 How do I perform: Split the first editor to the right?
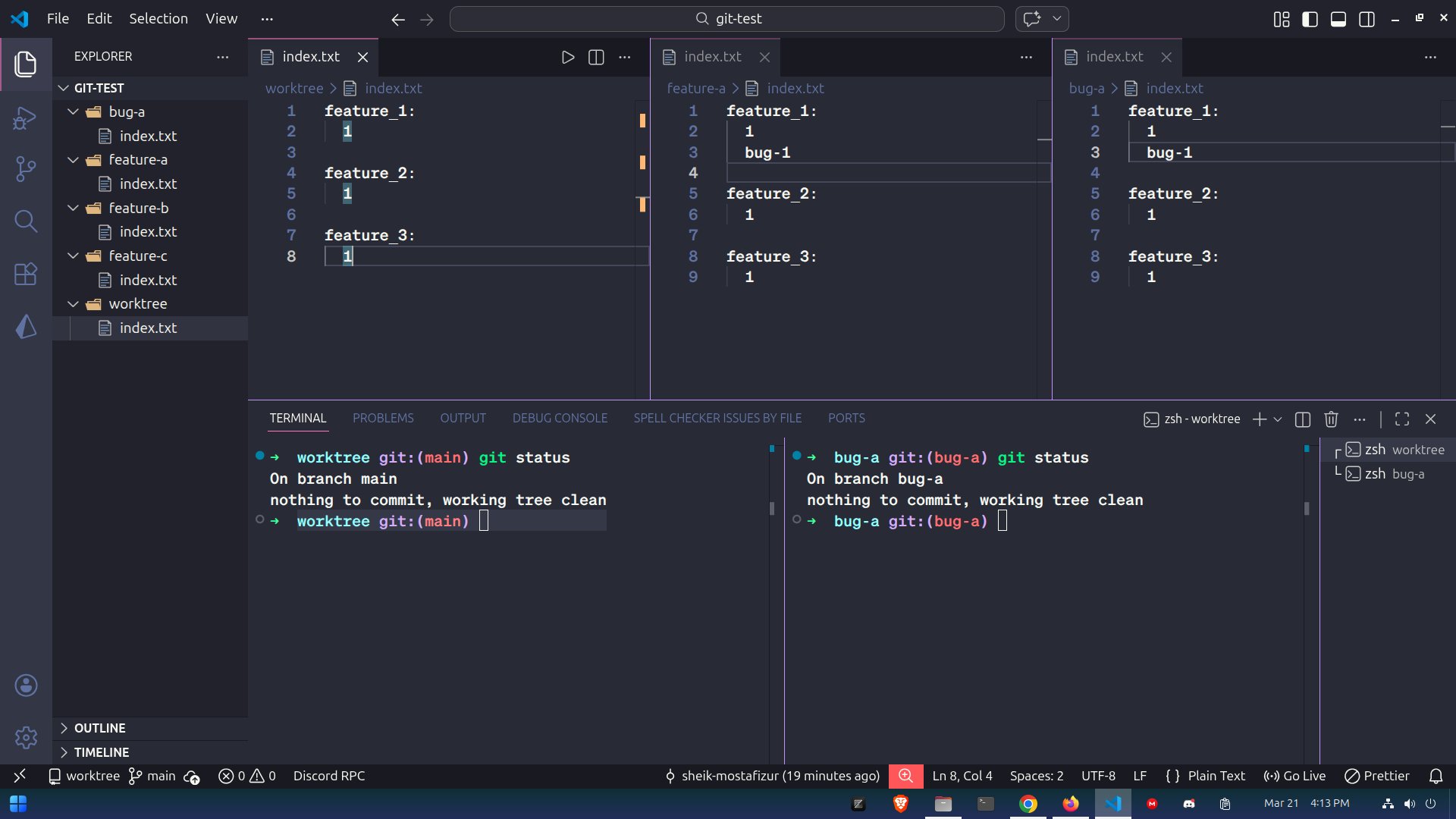(596, 57)
